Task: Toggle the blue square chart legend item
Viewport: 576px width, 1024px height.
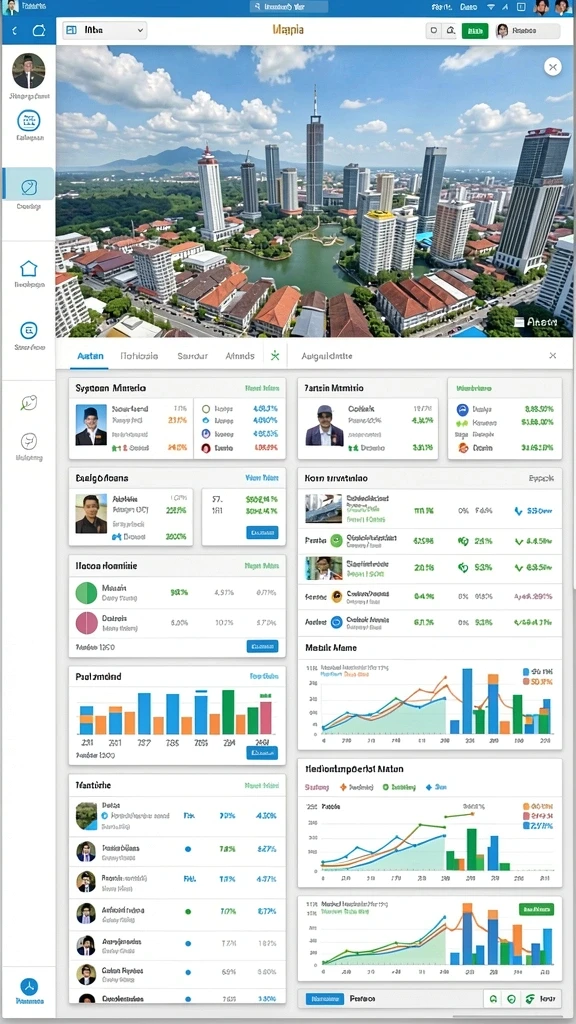Action: pos(527,671)
